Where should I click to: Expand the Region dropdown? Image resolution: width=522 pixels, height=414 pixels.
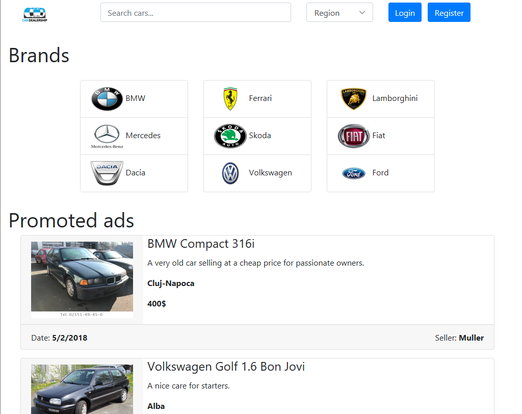[x=340, y=13]
